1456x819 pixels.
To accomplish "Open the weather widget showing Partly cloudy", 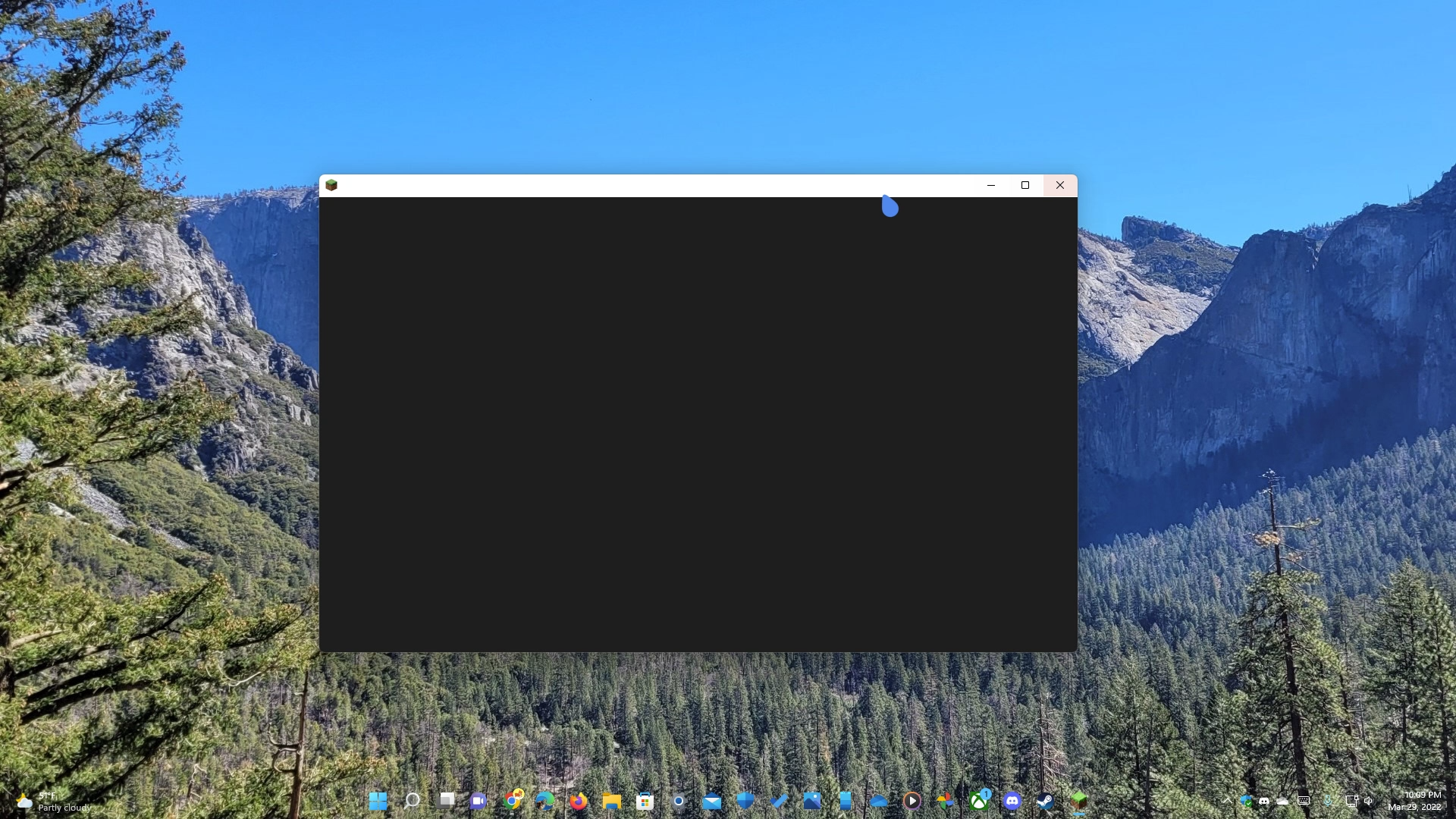I will point(53,802).
